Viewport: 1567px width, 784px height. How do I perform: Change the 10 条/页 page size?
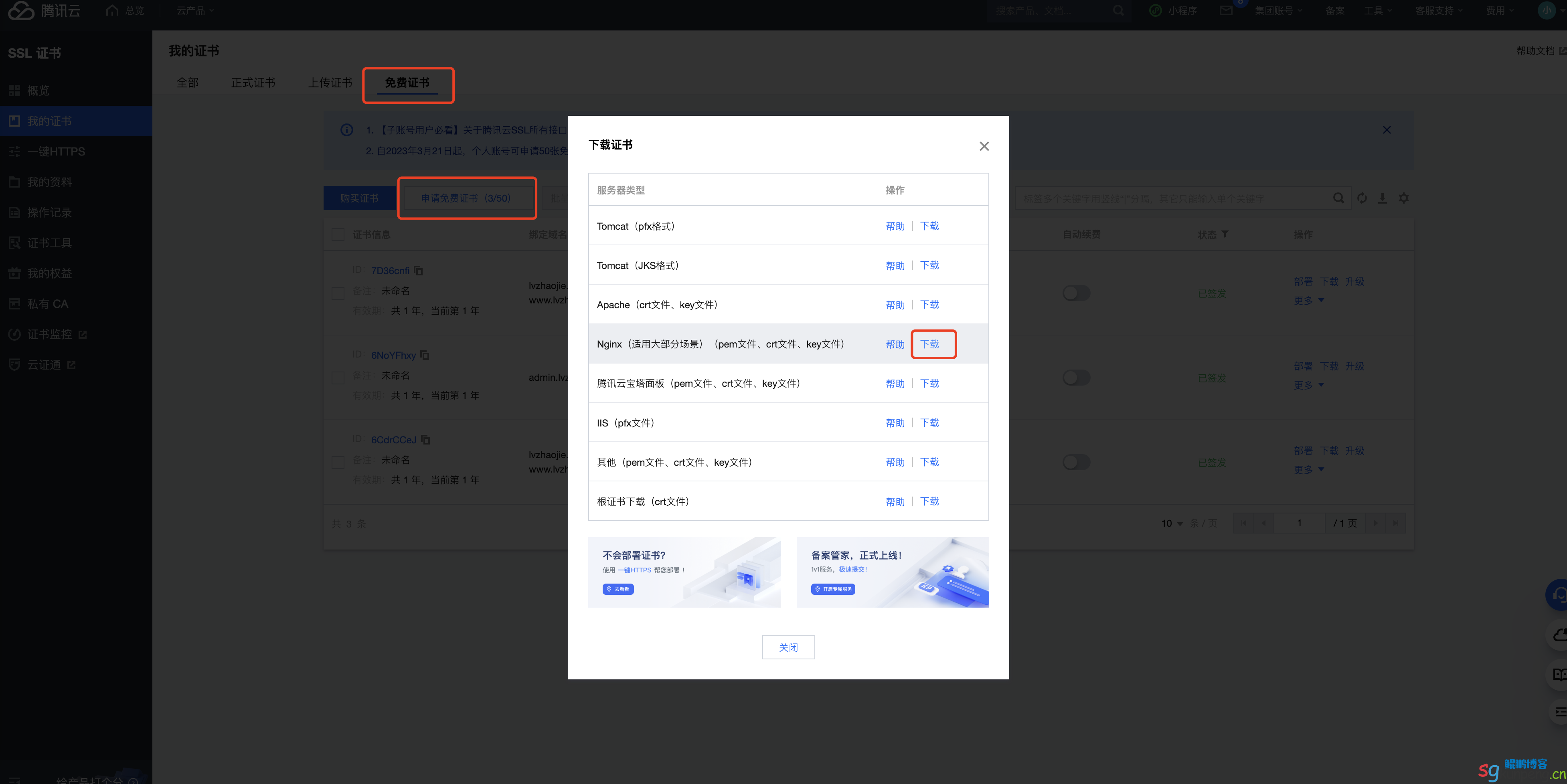(x=1172, y=523)
